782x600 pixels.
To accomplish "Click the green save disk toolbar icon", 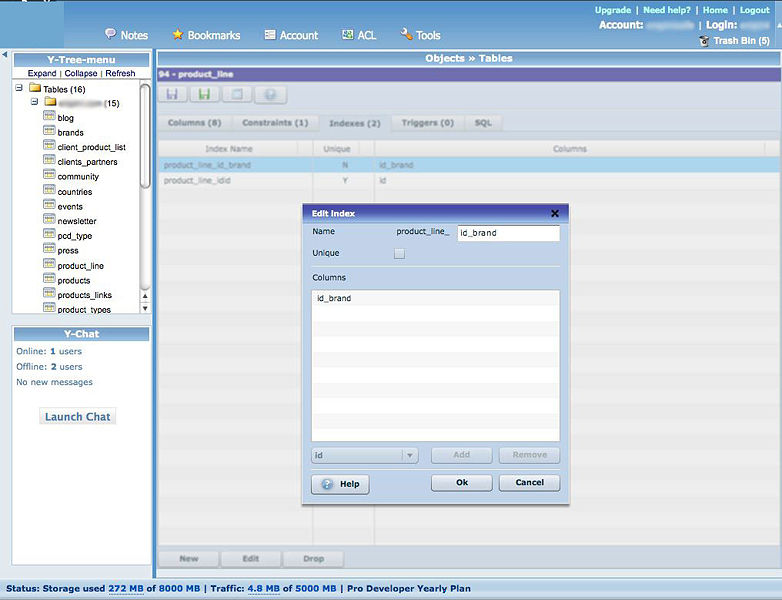I will pyautogui.click(x=204, y=95).
